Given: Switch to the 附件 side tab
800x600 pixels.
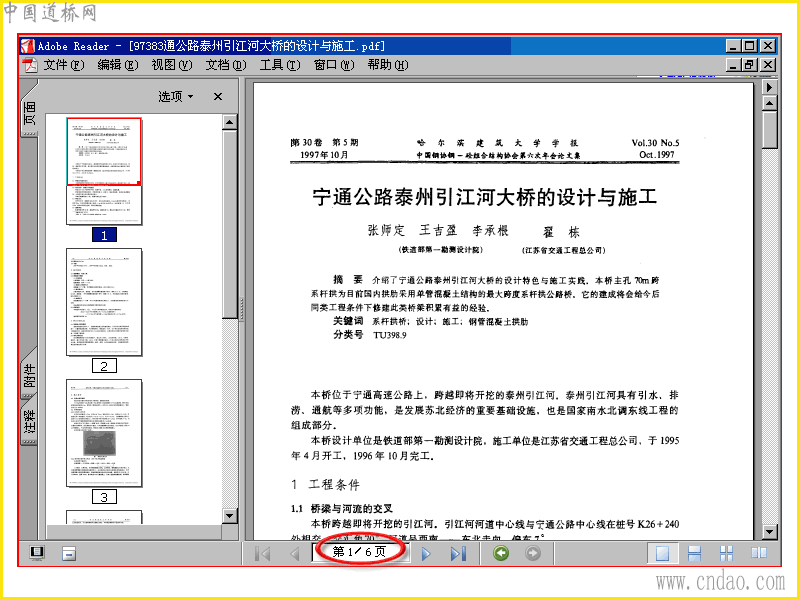Looking at the screenshot, I should (x=30, y=374).
